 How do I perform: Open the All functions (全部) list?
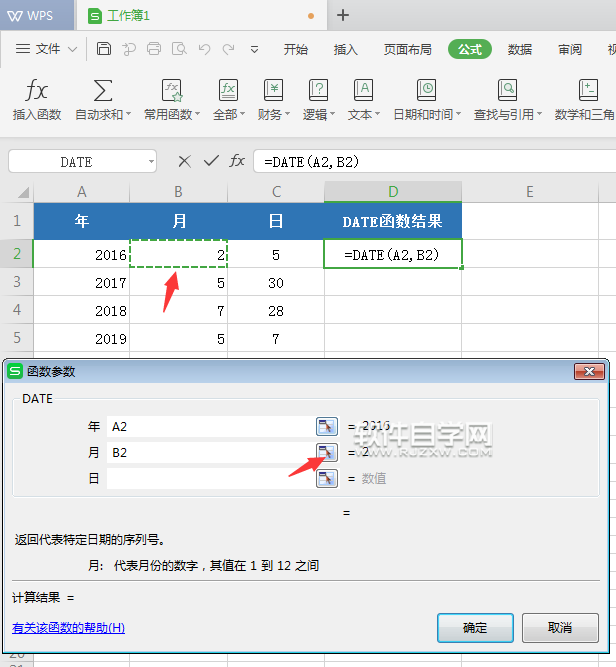pyautogui.click(x=228, y=100)
